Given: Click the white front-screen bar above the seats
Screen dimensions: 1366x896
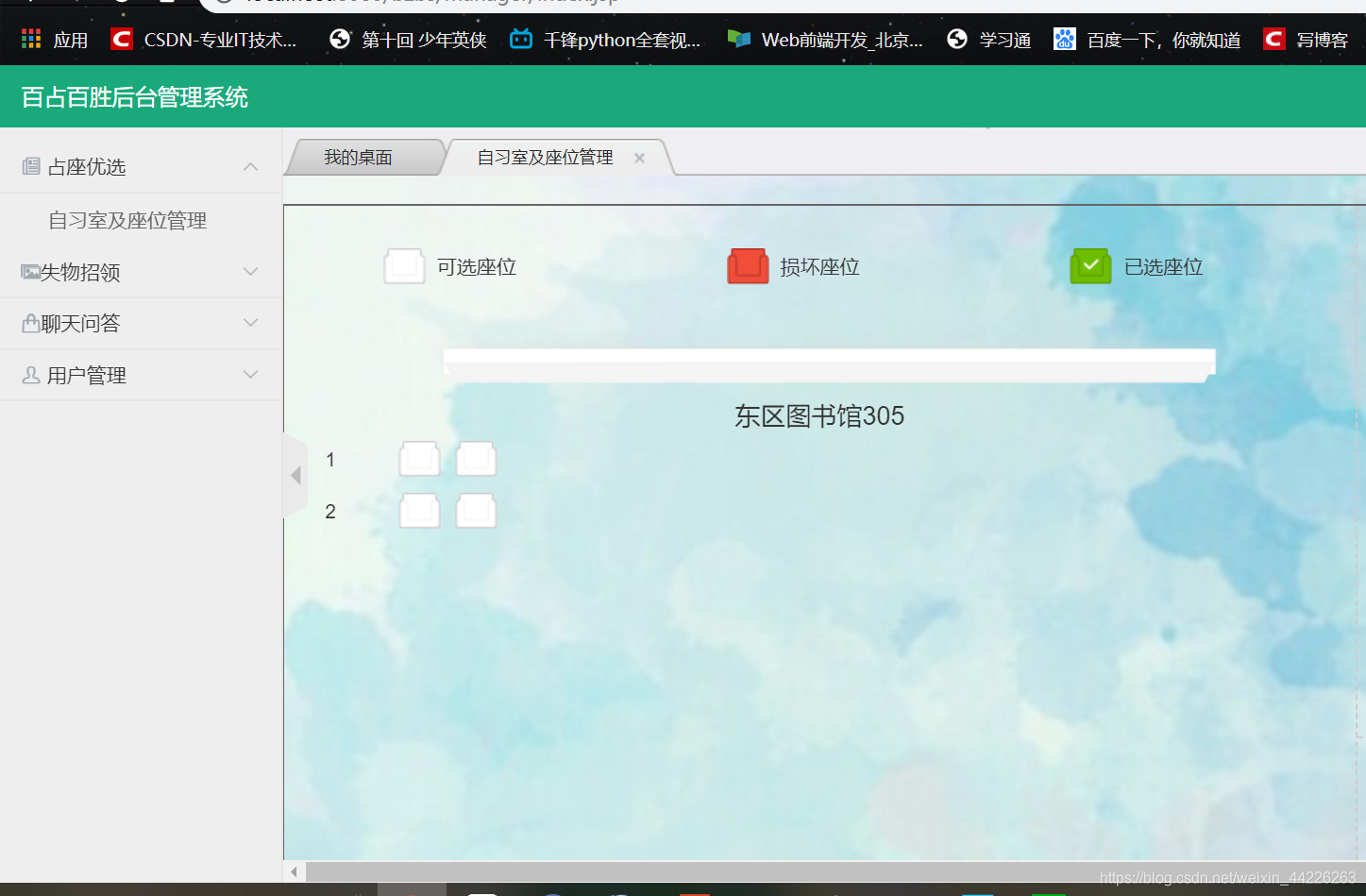Looking at the screenshot, I should coord(830,365).
